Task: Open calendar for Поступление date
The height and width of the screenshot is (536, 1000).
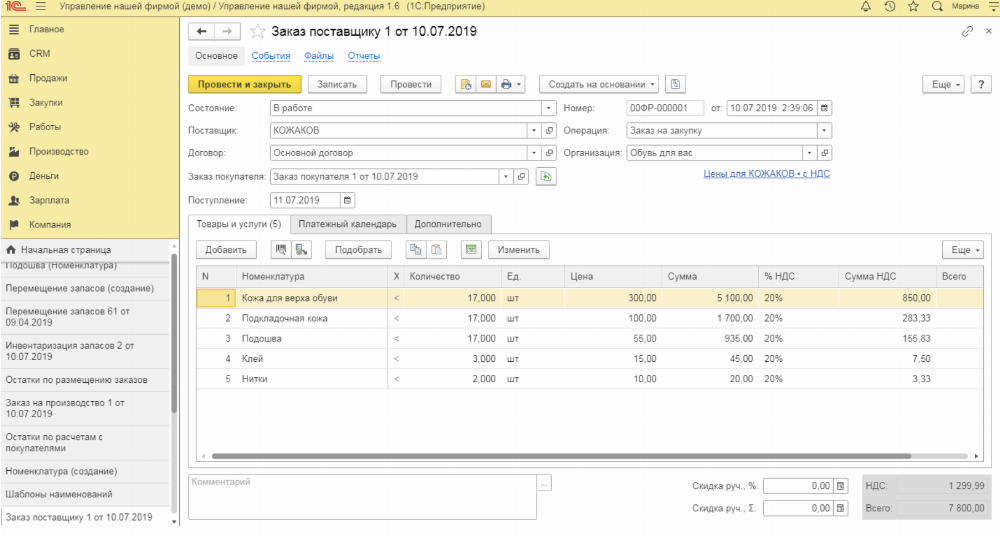Action: click(348, 200)
